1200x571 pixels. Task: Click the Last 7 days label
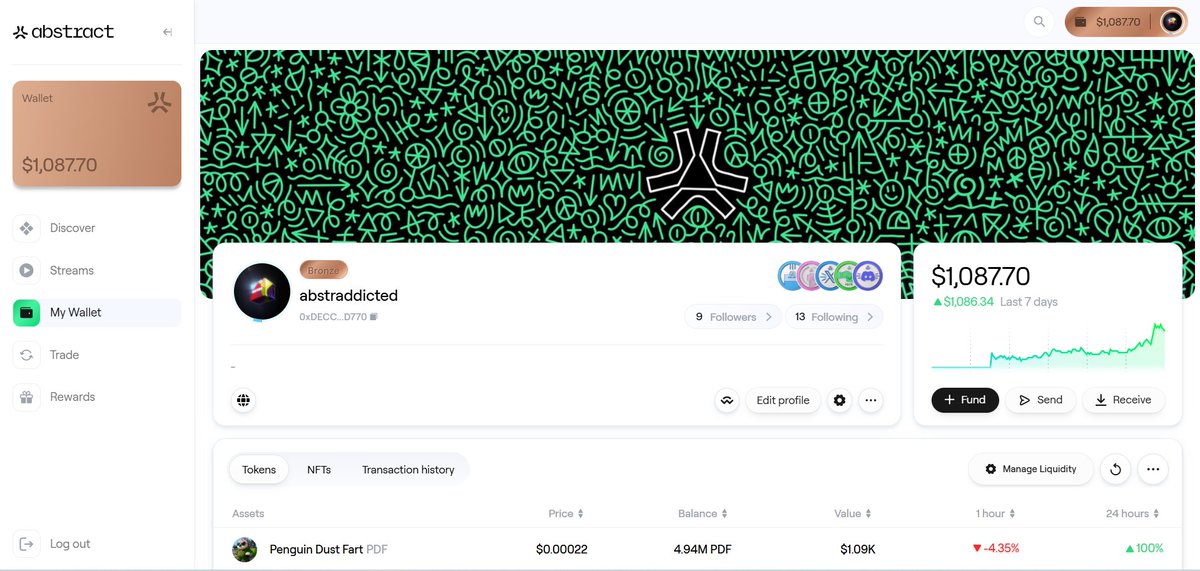pyautogui.click(x=1028, y=302)
